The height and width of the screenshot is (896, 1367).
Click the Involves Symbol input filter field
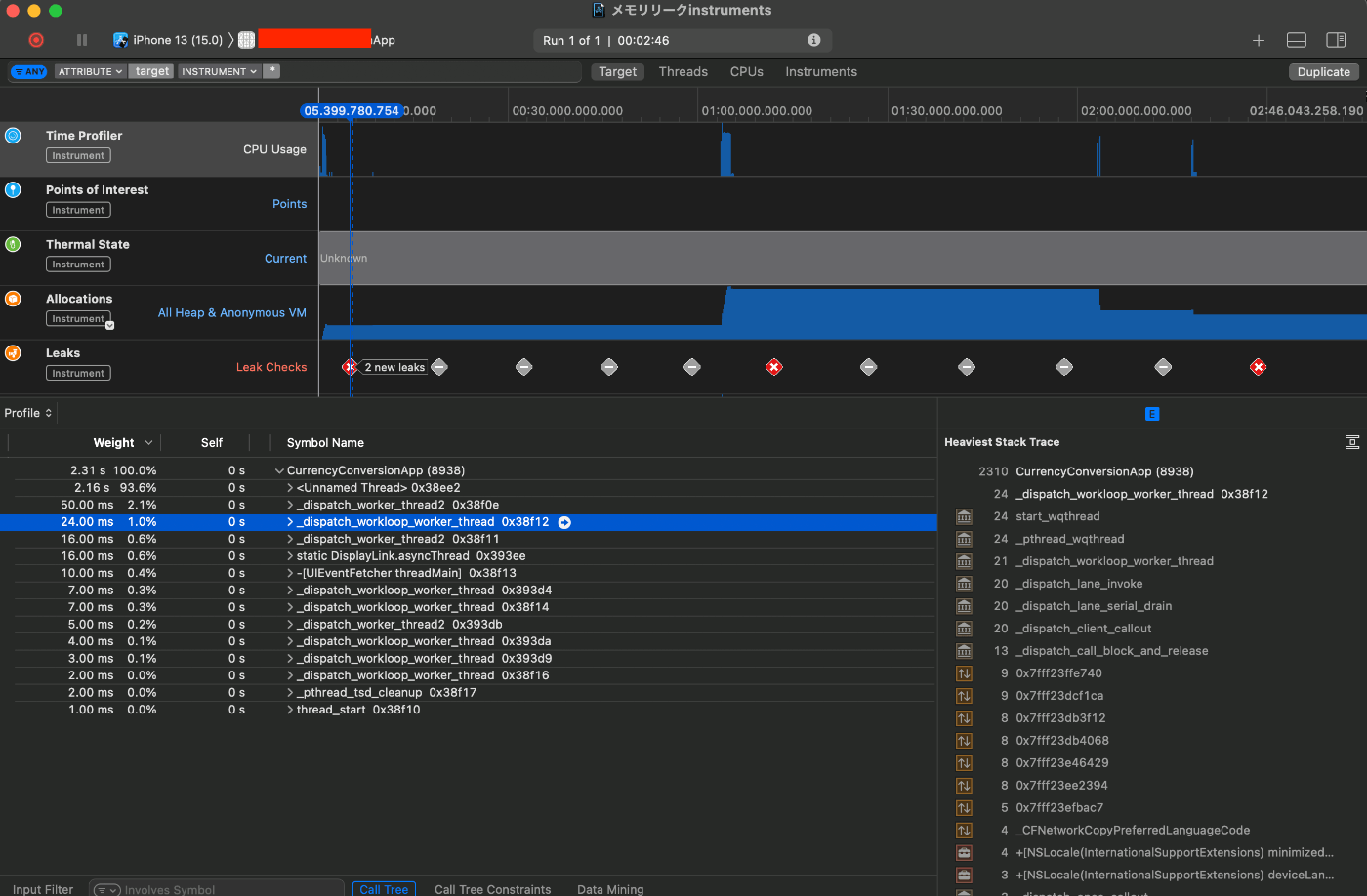(217, 889)
